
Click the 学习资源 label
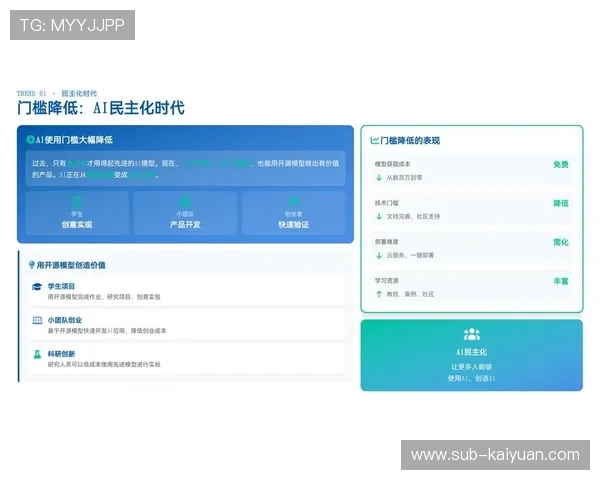click(x=386, y=281)
